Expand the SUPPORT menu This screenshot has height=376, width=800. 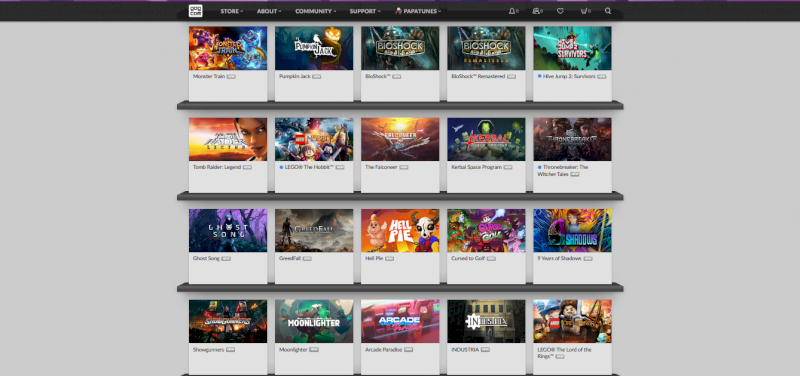(x=365, y=11)
